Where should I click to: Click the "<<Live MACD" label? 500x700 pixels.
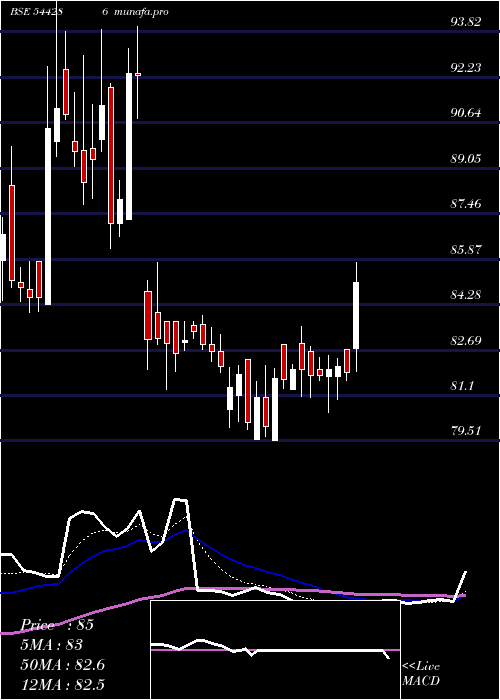click(421, 674)
